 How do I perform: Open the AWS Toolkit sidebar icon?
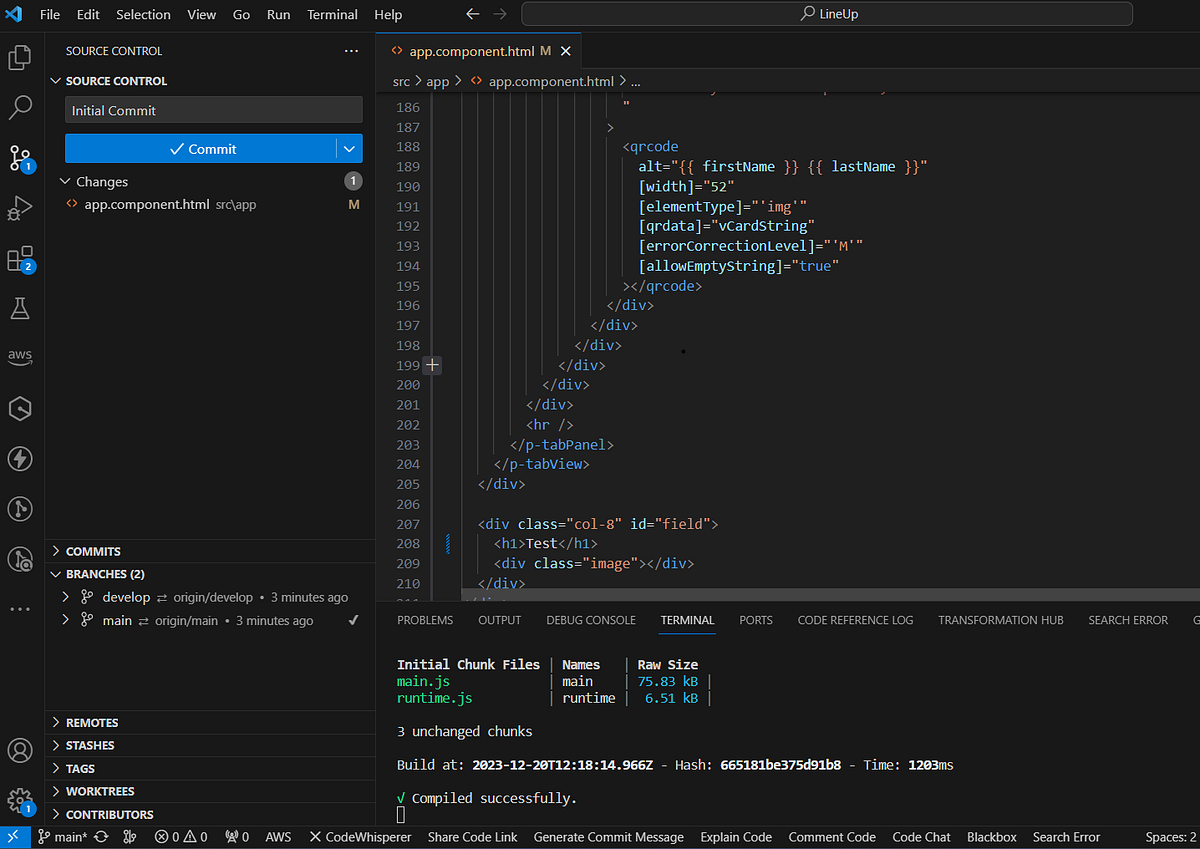(x=20, y=357)
